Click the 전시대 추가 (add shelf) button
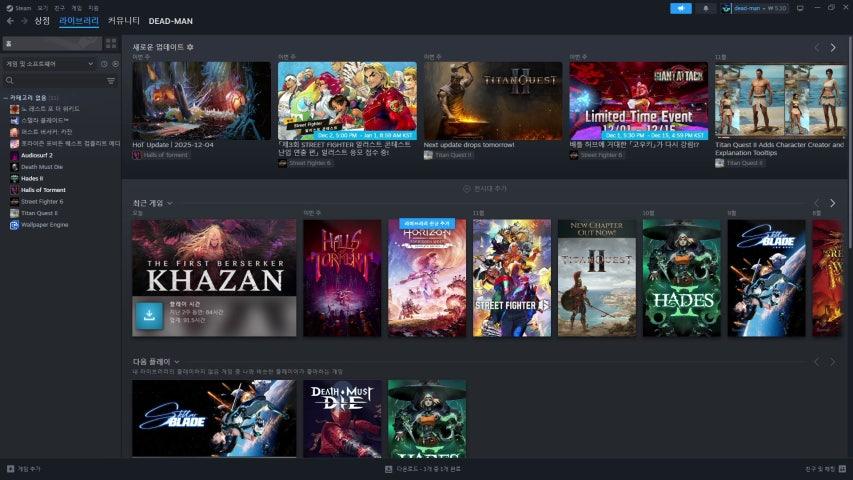This screenshot has width=853, height=480. [485, 189]
